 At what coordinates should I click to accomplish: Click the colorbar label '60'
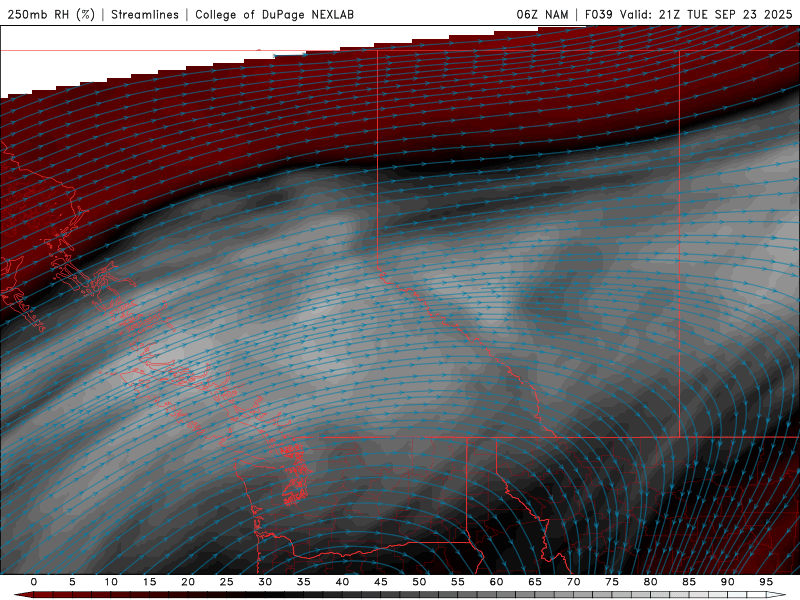click(496, 582)
